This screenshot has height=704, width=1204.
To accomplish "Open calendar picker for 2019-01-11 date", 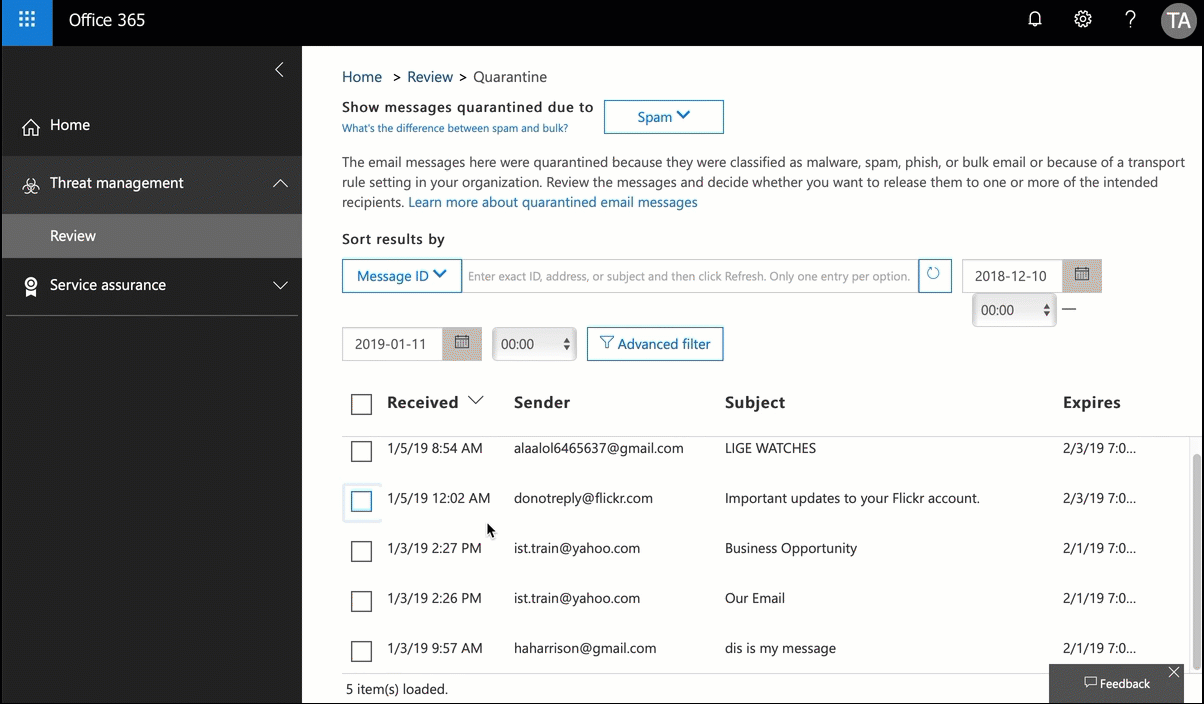I will (x=462, y=343).
